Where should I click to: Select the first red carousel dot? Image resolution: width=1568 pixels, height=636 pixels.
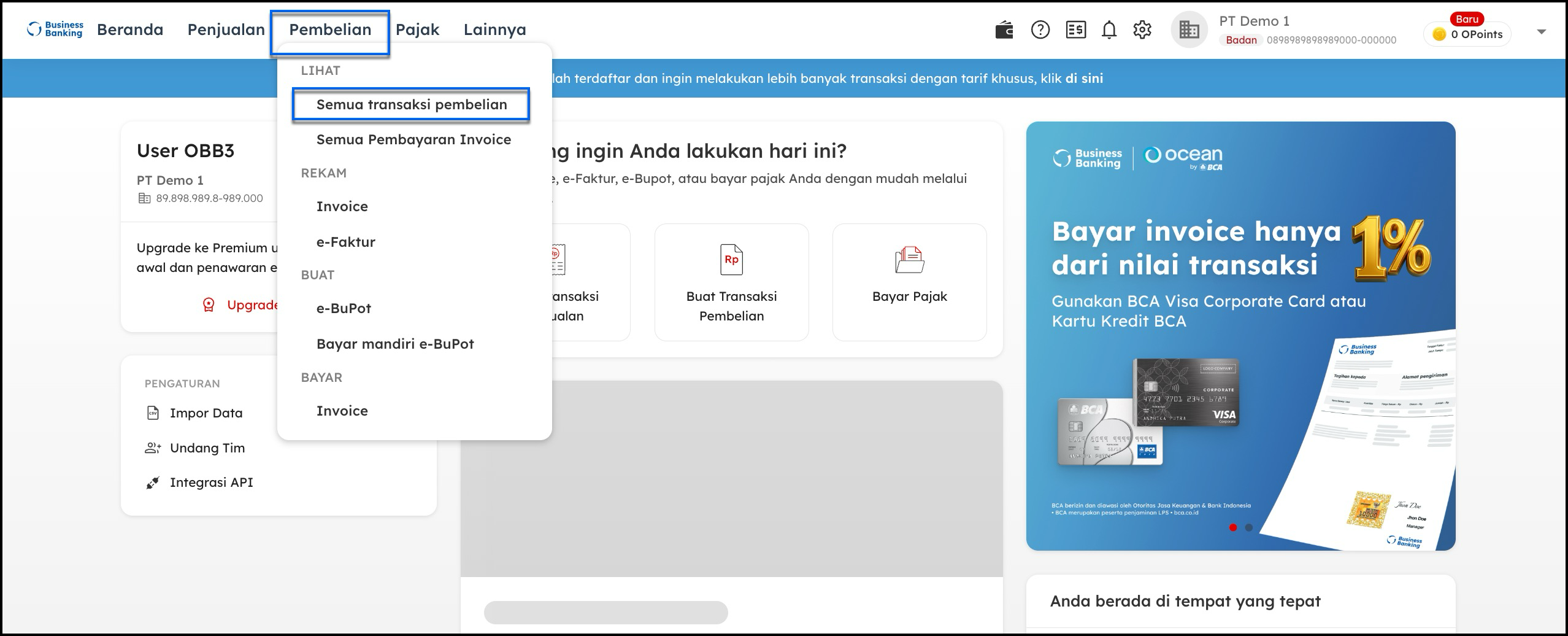[1233, 527]
